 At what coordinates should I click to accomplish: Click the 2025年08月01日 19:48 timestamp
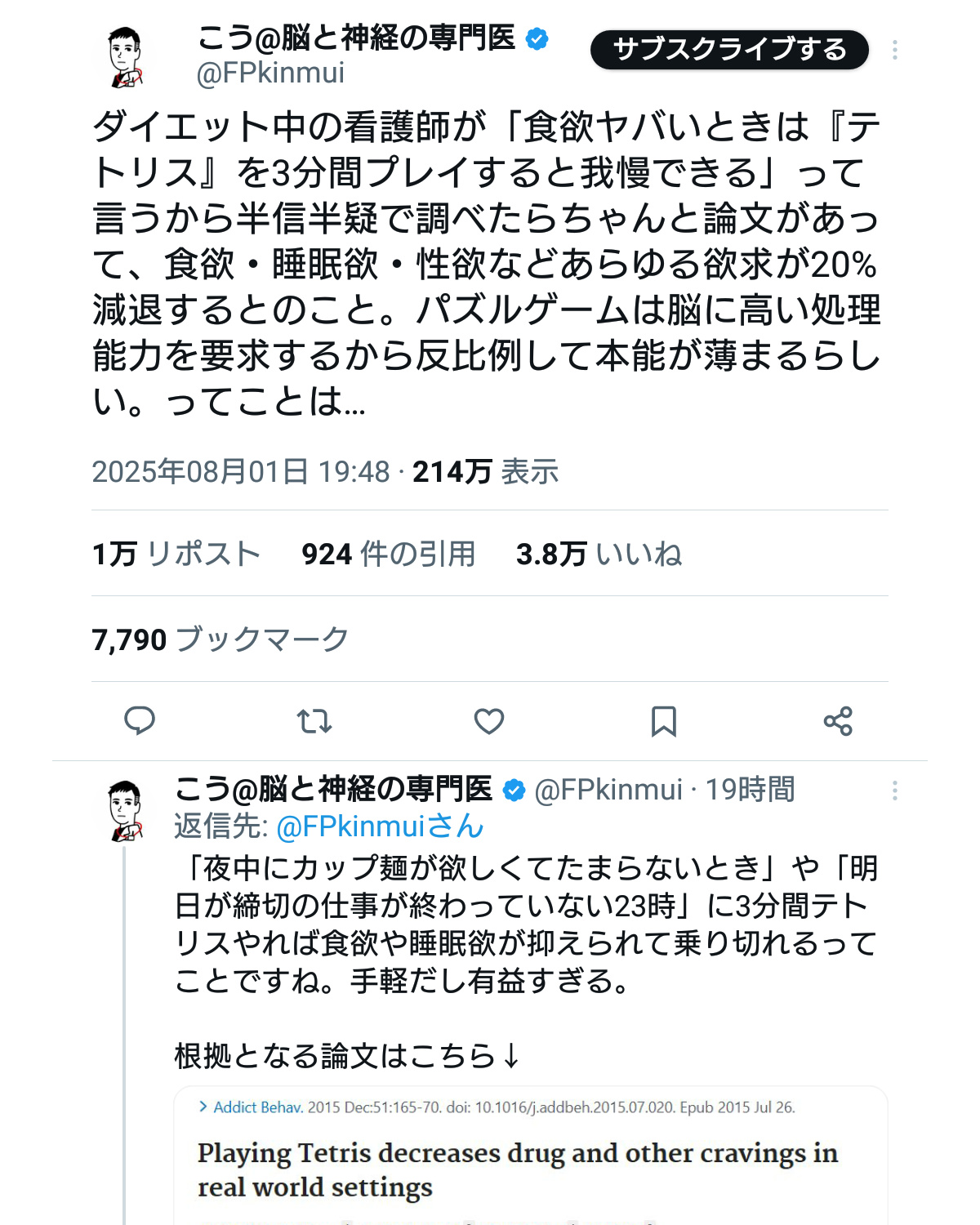coord(241,472)
